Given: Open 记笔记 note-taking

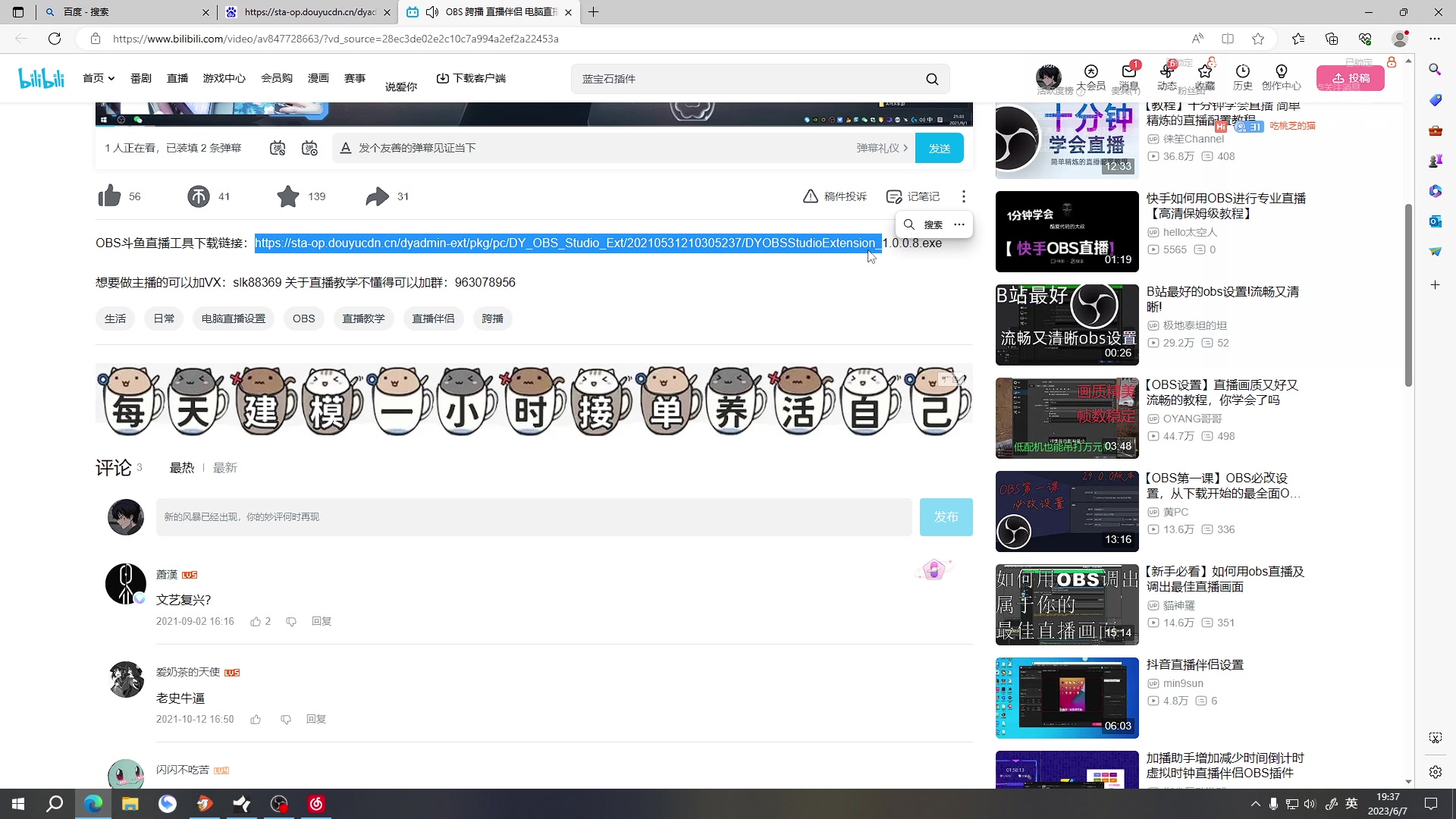Looking at the screenshot, I should click(913, 196).
